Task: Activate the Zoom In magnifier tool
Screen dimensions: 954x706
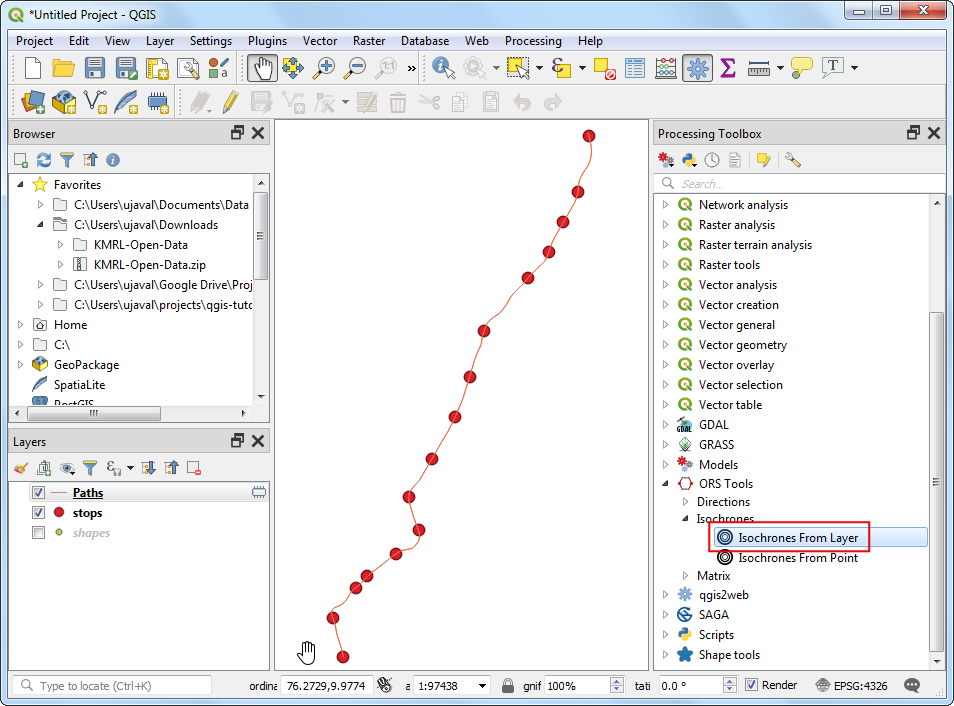Action: [324, 68]
